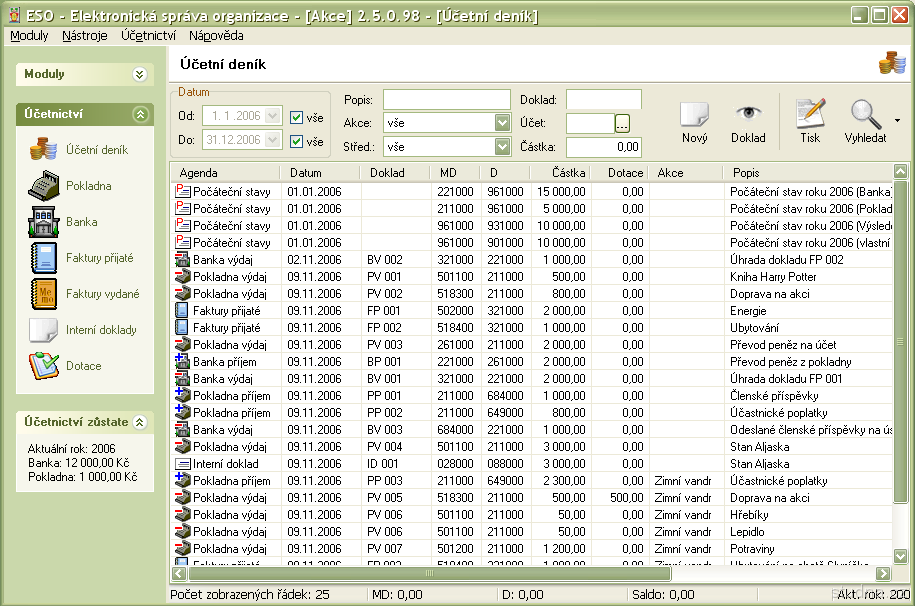Open the Akce dropdown list

502,123
